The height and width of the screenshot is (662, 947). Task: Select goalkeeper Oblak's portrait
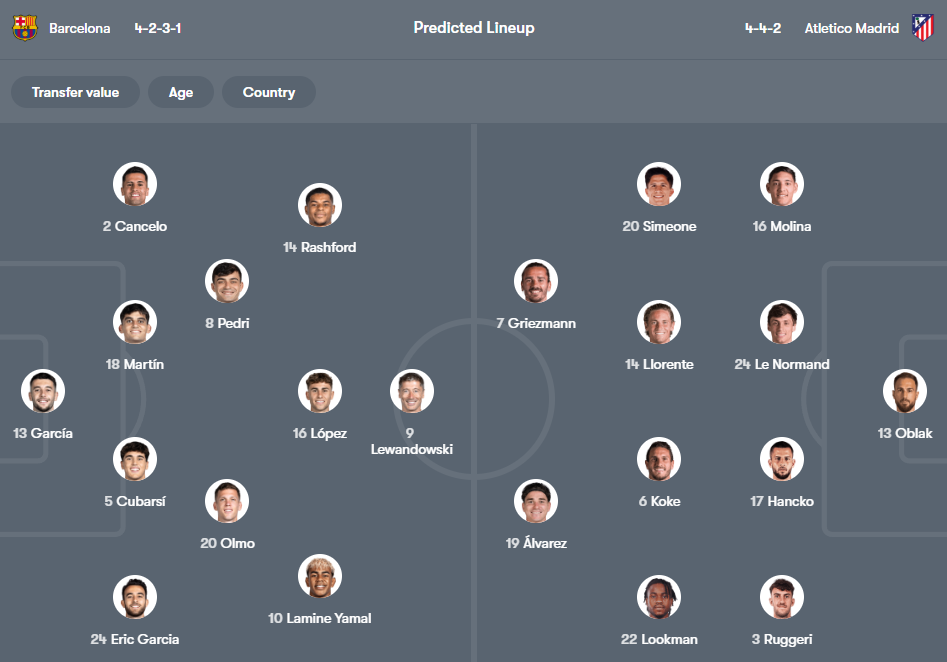(905, 390)
